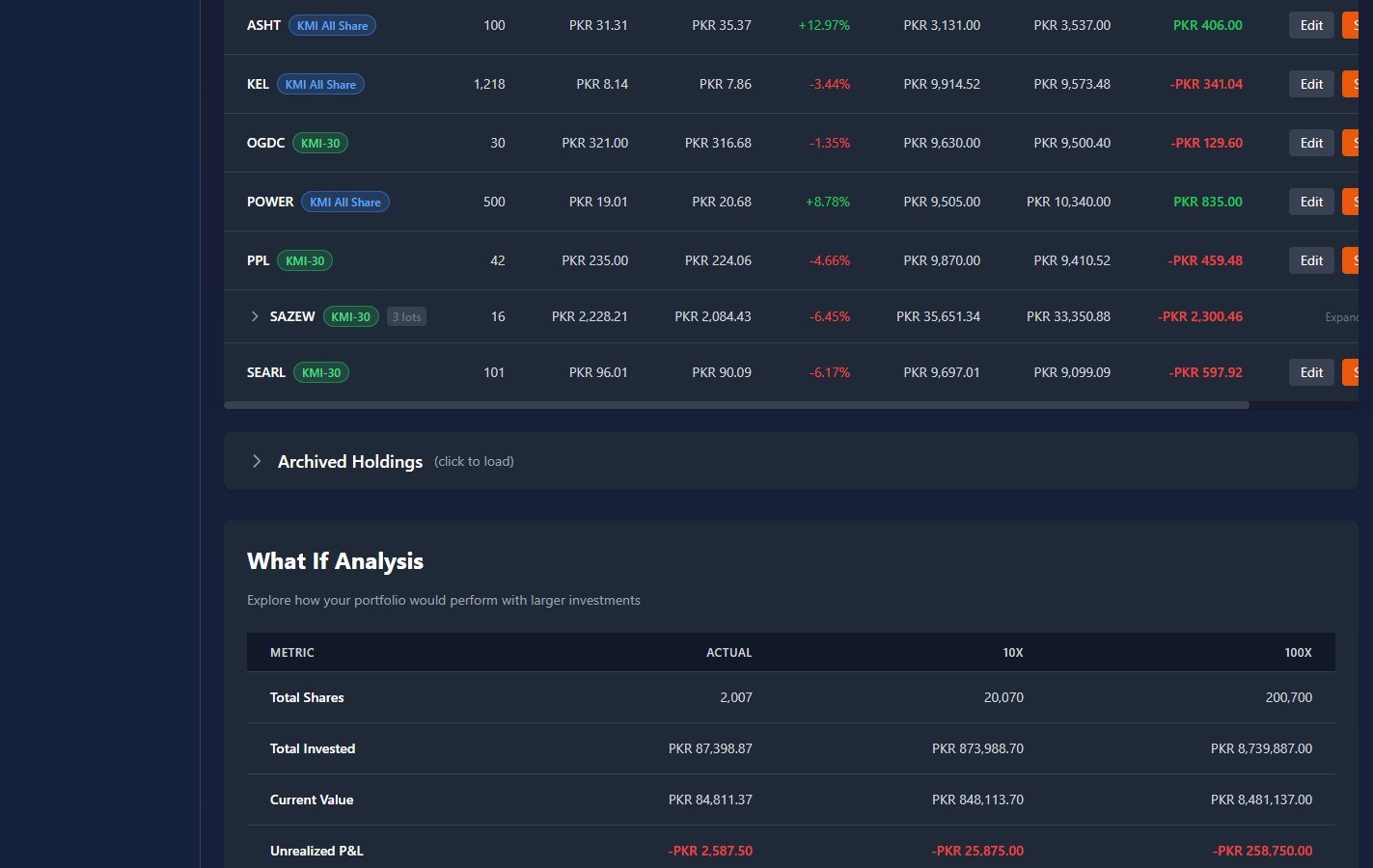Click orange button in SEARL row
Viewport: 1373px width, 868px height.
tap(1351, 372)
